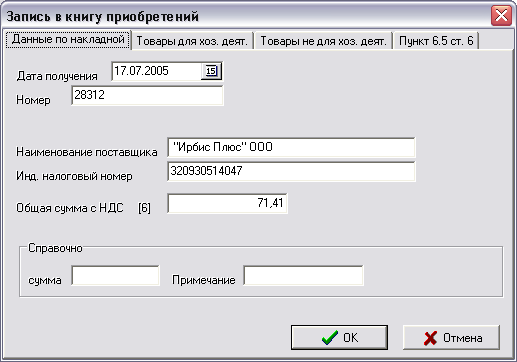Select the Пункт 6.5 ст. 6 tab
This screenshot has height=362, width=517.
(436, 41)
